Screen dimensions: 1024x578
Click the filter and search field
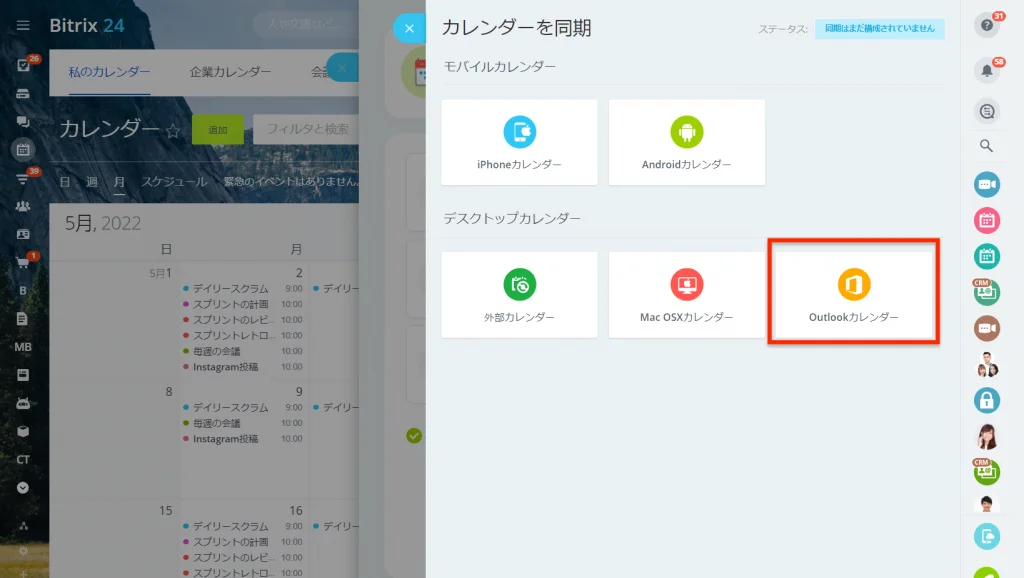pyautogui.click(x=306, y=129)
